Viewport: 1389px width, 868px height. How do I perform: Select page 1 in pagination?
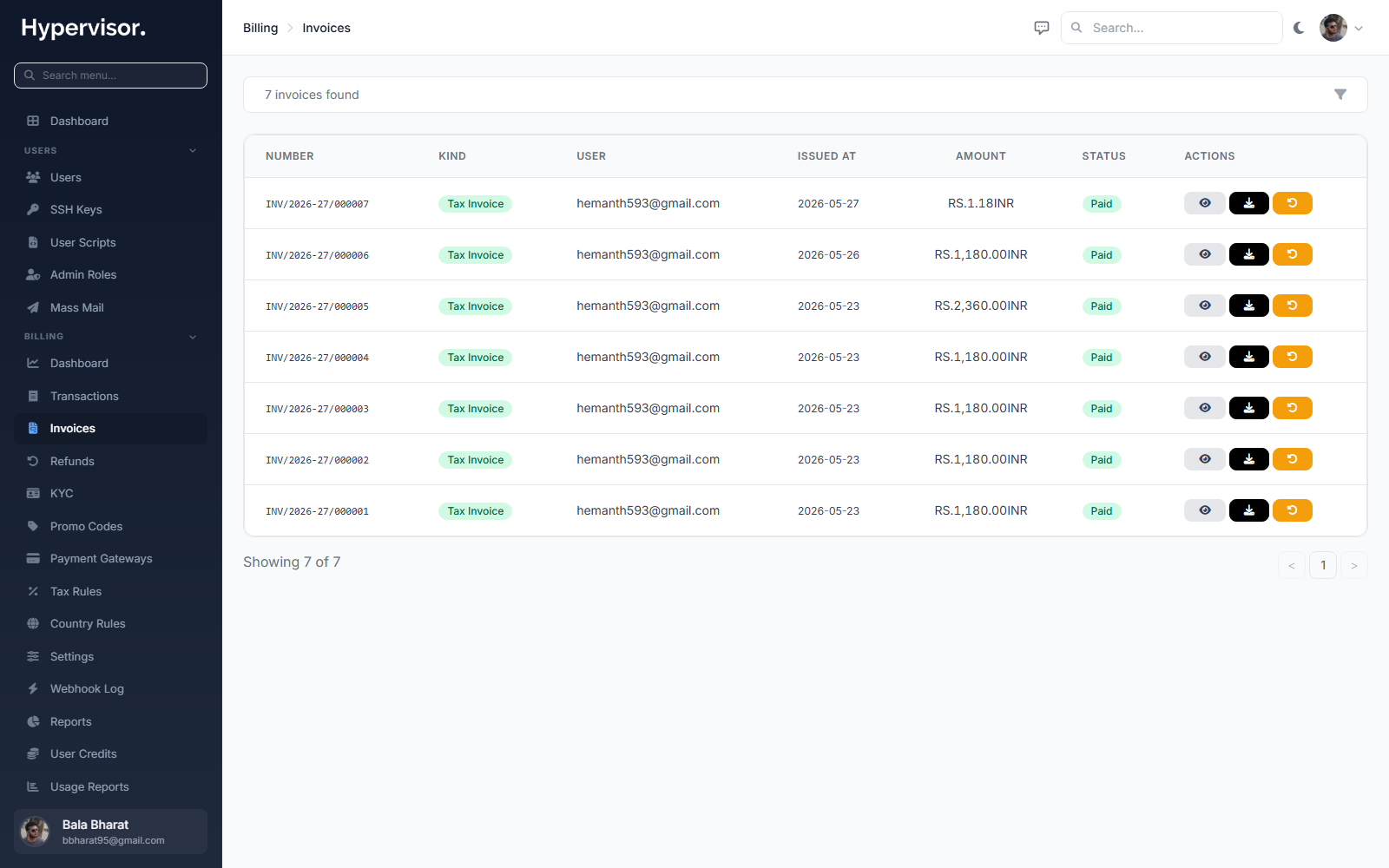pyautogui.click(x=1323, y=565)
